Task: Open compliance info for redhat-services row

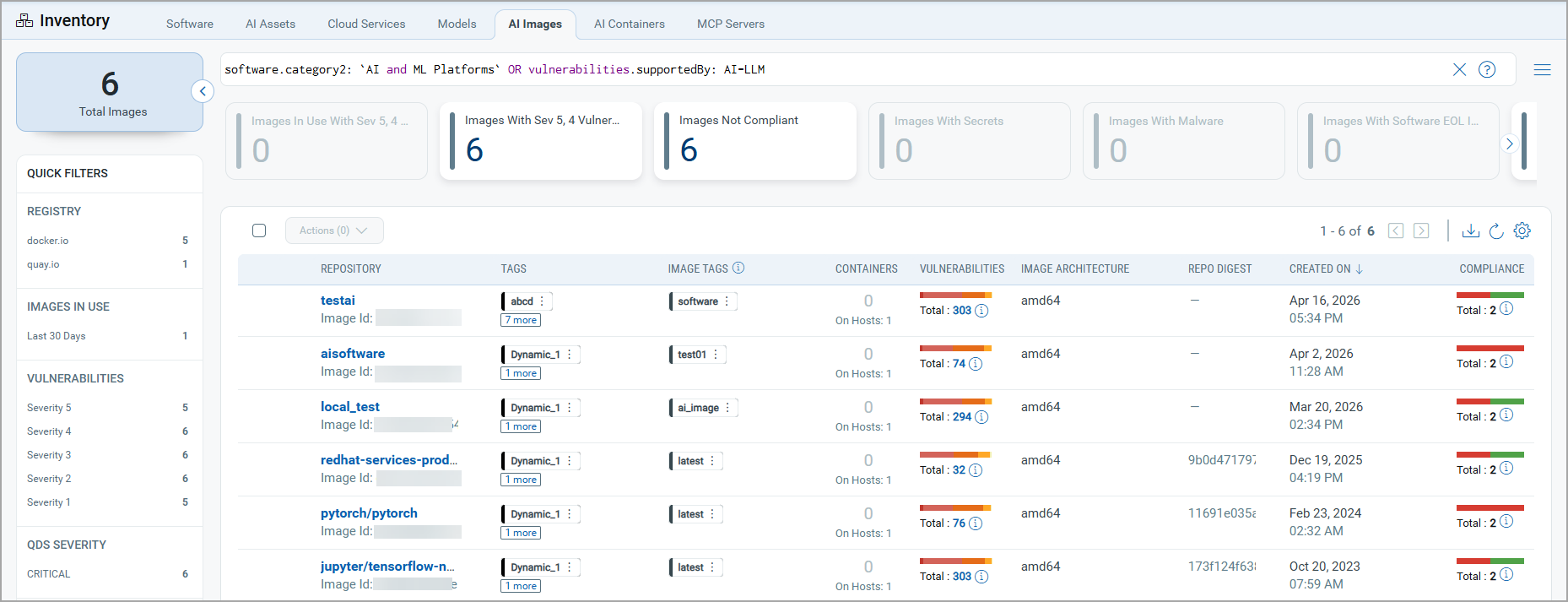Action: [1506, 469]
